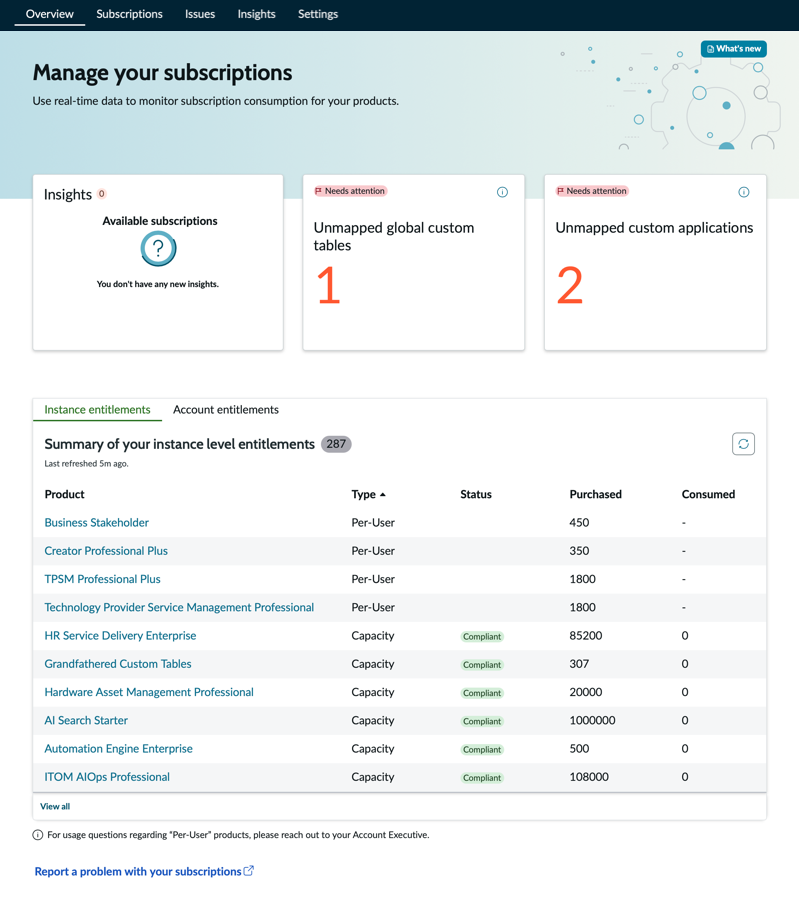Open Automation Engine Enterprise link
This screenshot has height=897, width=799.
[x=118, y=748]
